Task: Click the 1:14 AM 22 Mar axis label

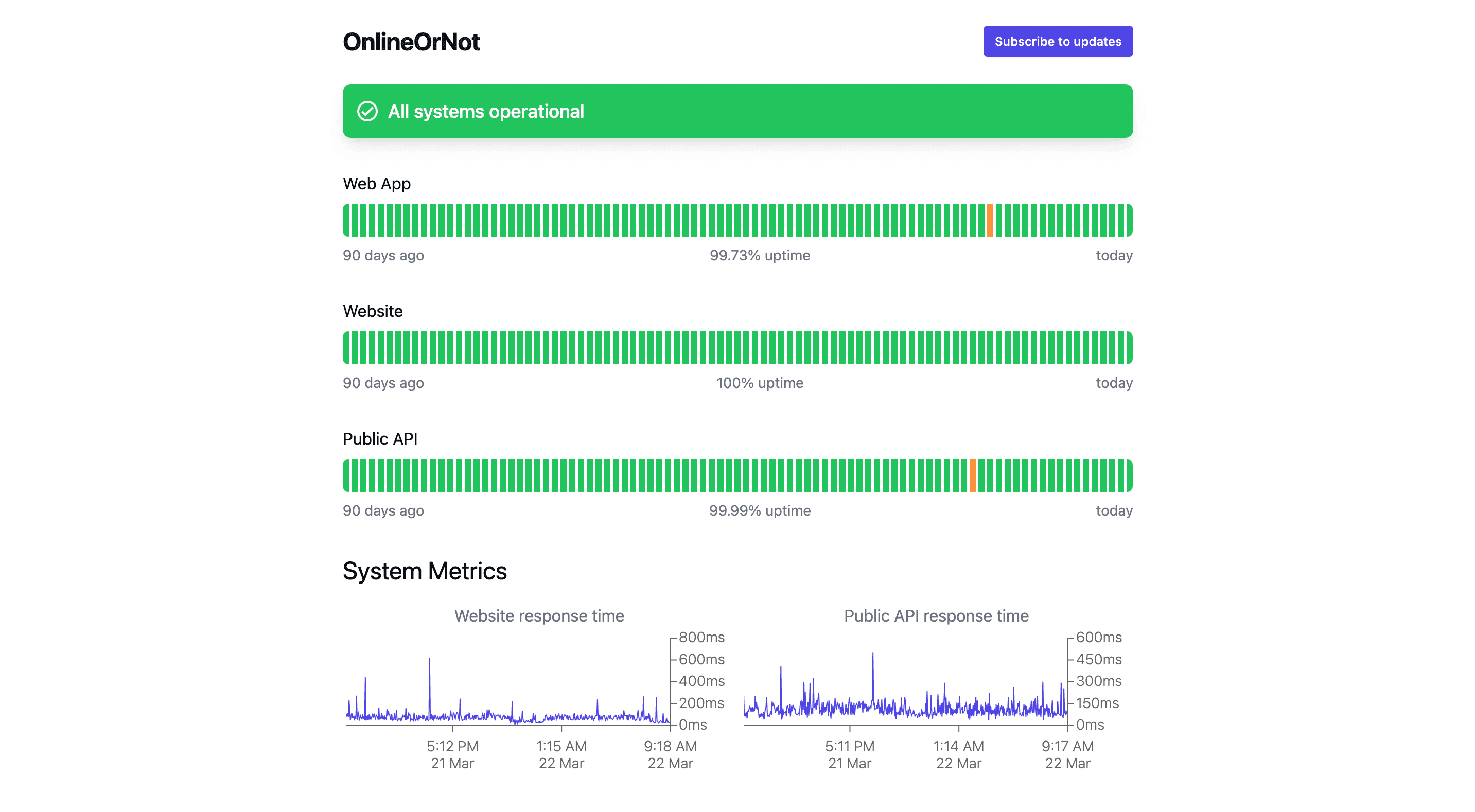Action: (x=958, y=755)
